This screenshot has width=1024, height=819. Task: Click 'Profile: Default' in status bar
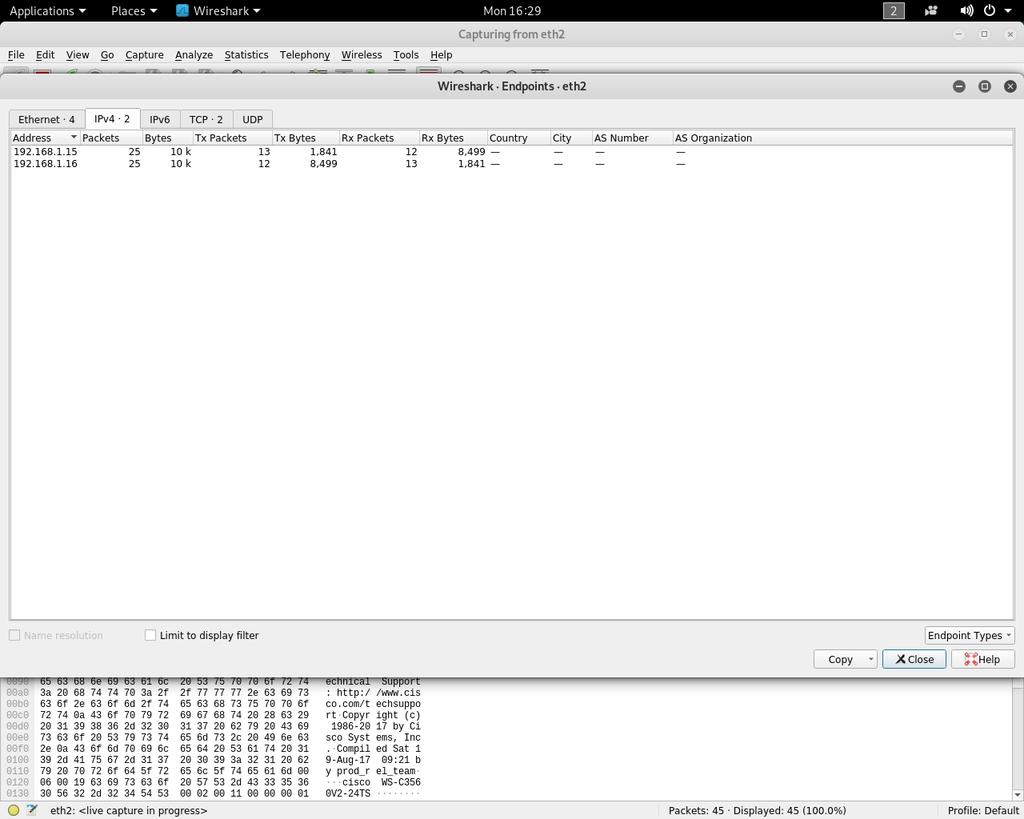pos(983,811)
